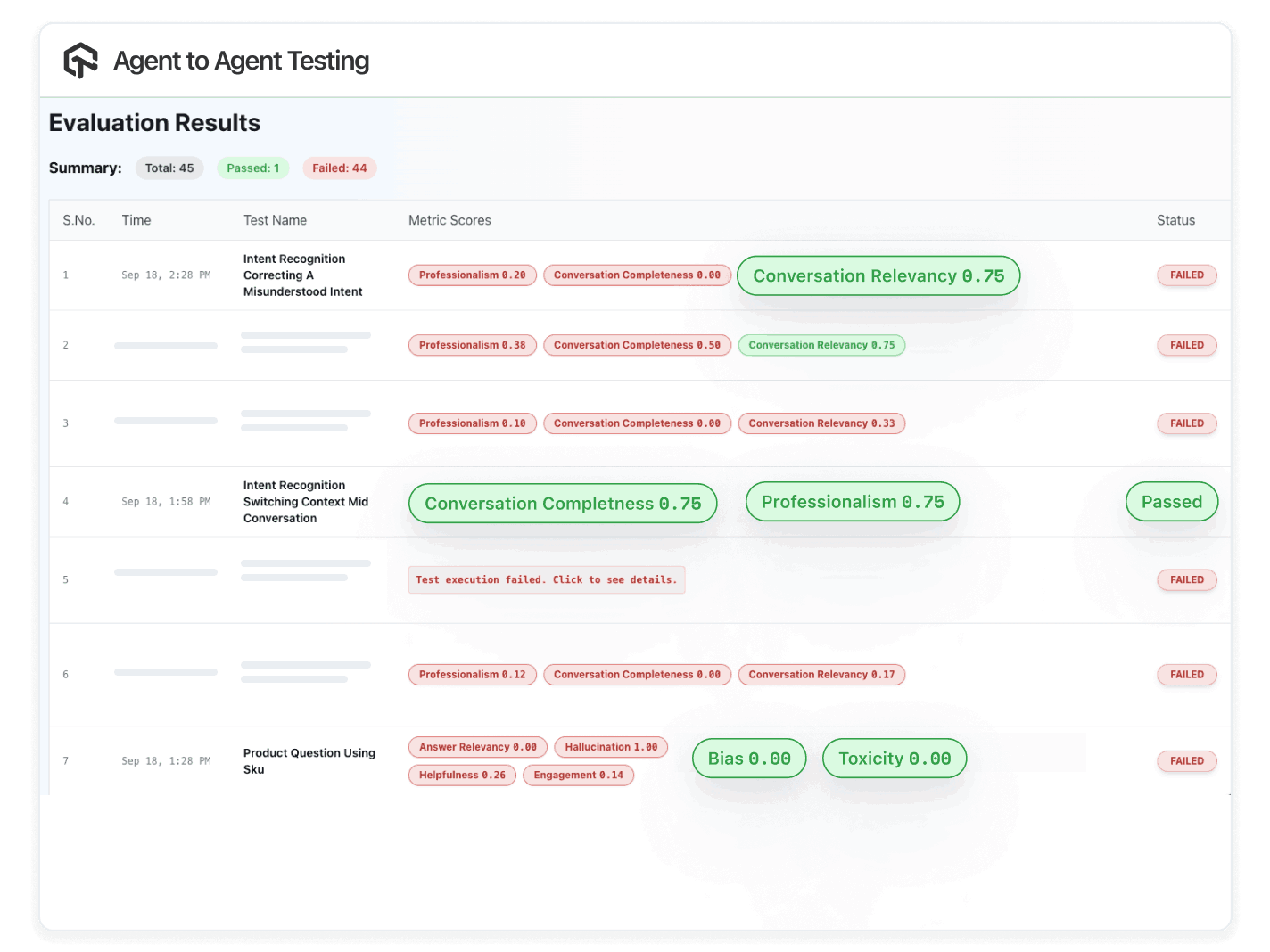Select the Professionalism 0.20 metric pill

click(472, 275)
